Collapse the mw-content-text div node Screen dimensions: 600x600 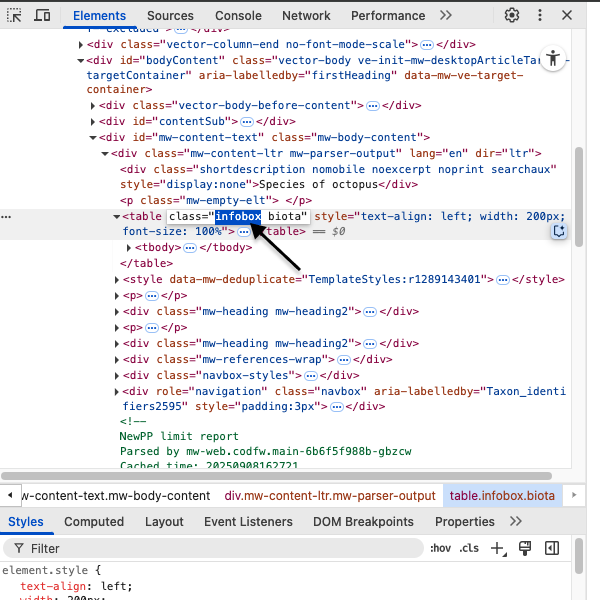click(93, 138)
